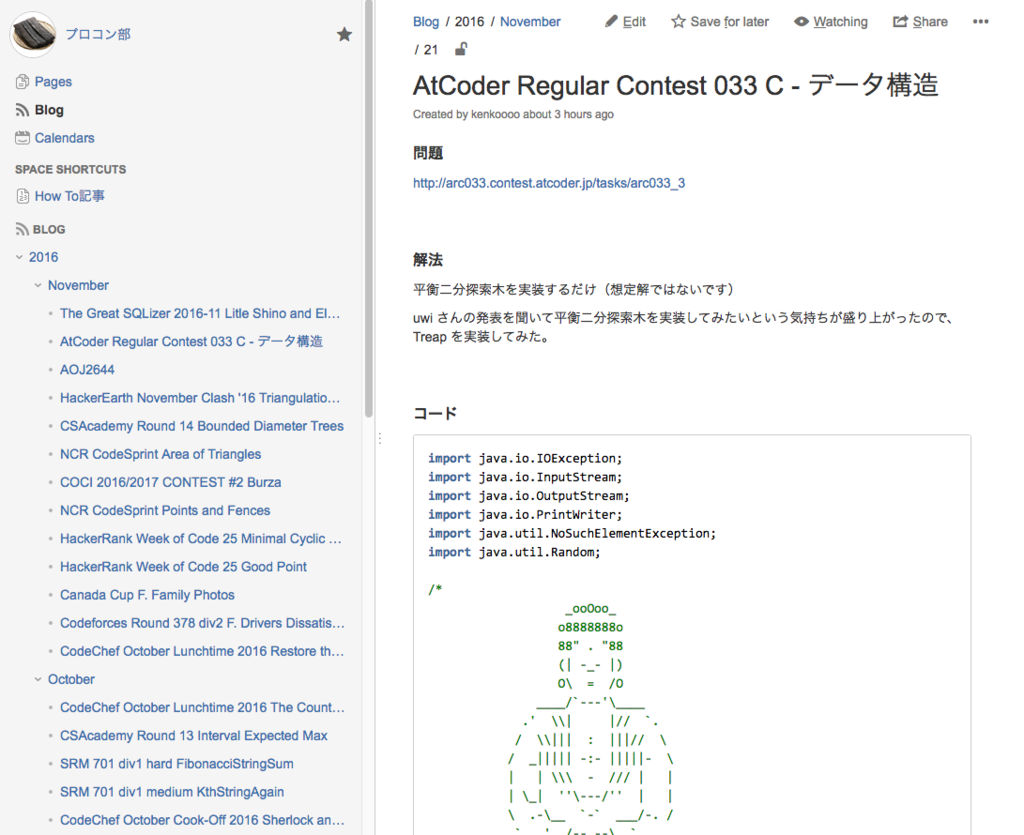The width and height of the screenshot is (1024, 835).
Task: Open the How To記事 shortcut
Action: pos(70,196)
